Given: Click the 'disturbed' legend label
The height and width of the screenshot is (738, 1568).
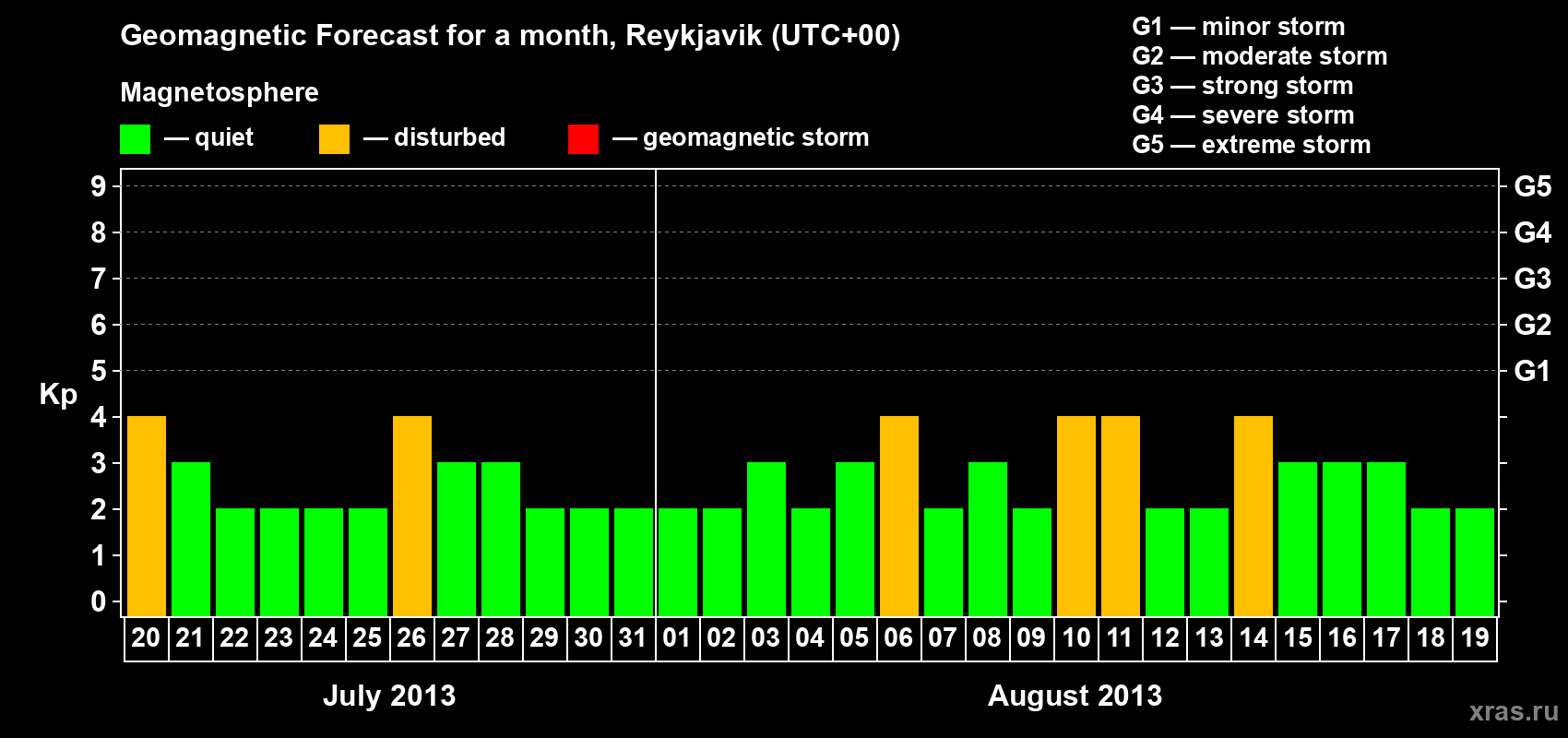Looking at the screenshot, I should (449, 137).
